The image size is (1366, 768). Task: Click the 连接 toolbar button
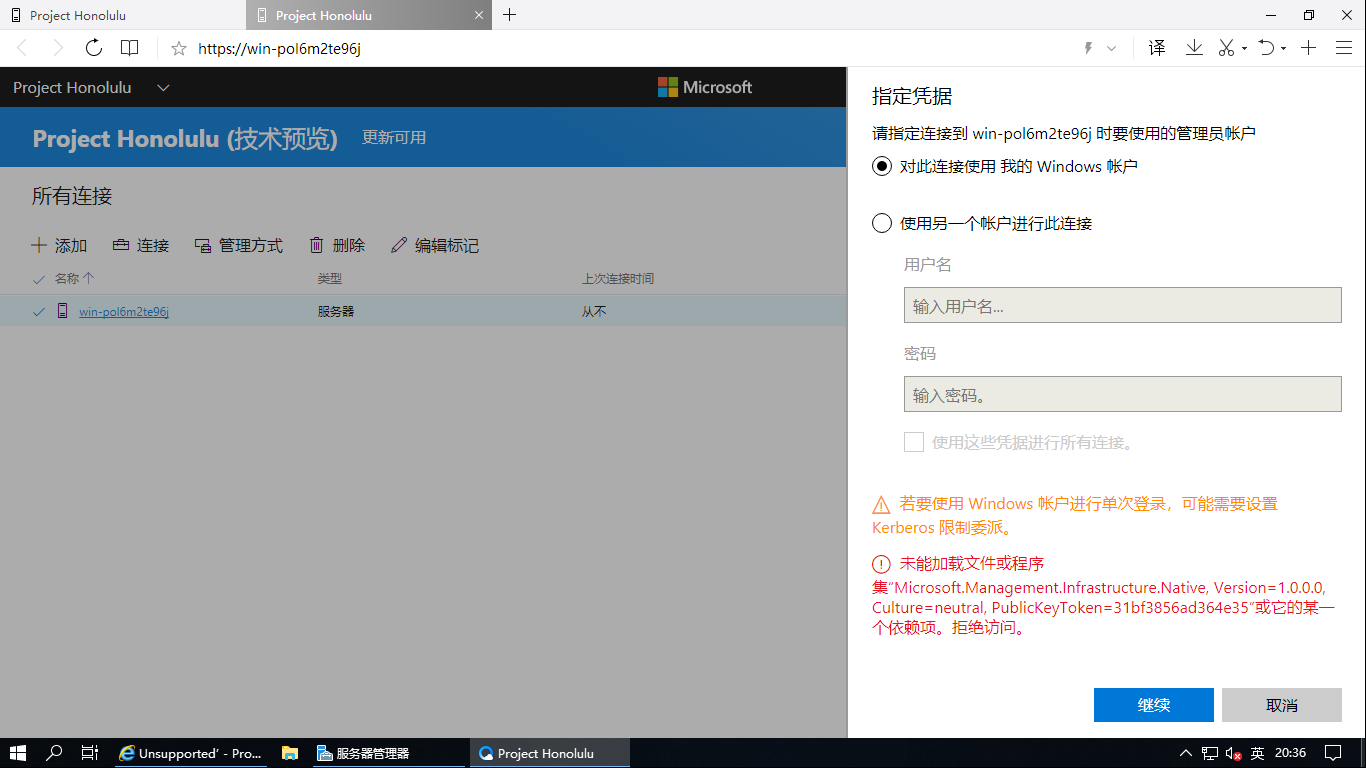click(x=141, y=245)
